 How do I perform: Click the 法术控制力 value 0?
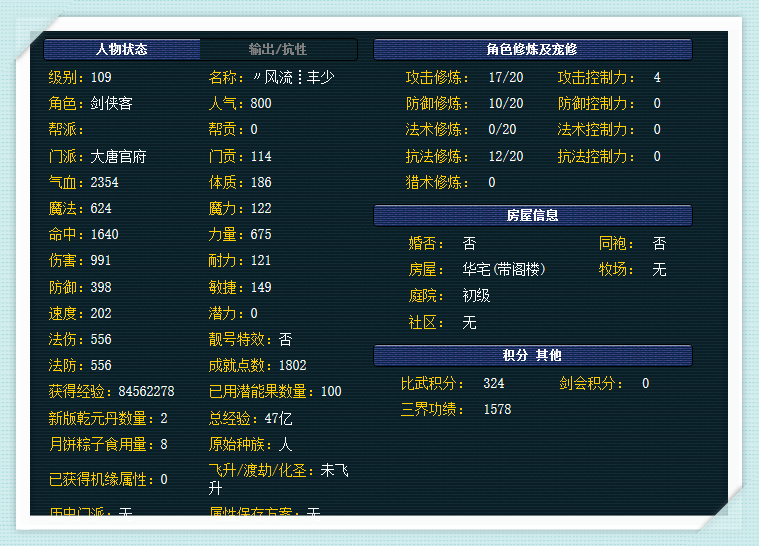[x=657, y=130]
